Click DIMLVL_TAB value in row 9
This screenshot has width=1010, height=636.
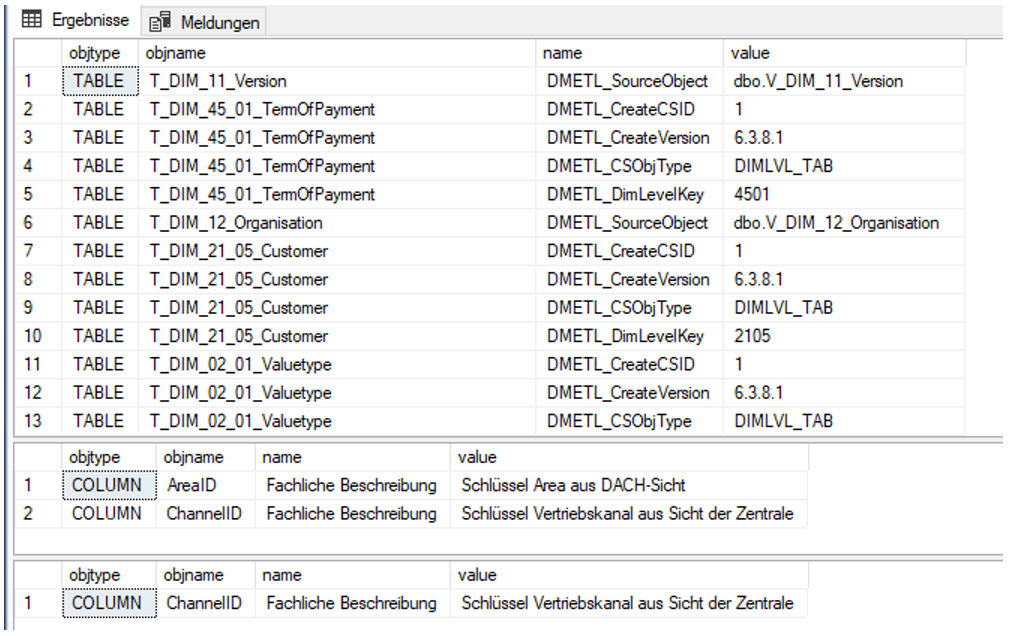click(x=844, y=308)
